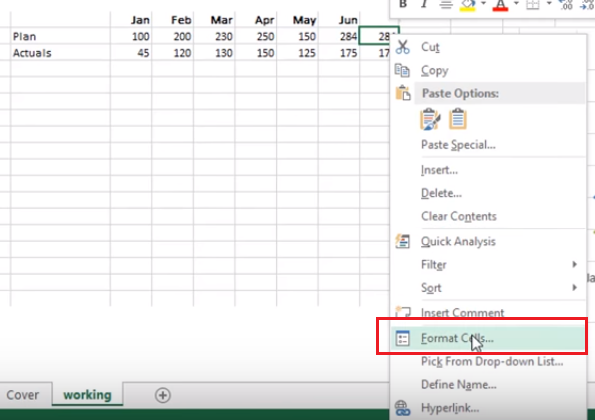The width and height of the screenshot is (595, 420).
Task: Select Delete... in the context menu
Action: (x=488, y=193)
